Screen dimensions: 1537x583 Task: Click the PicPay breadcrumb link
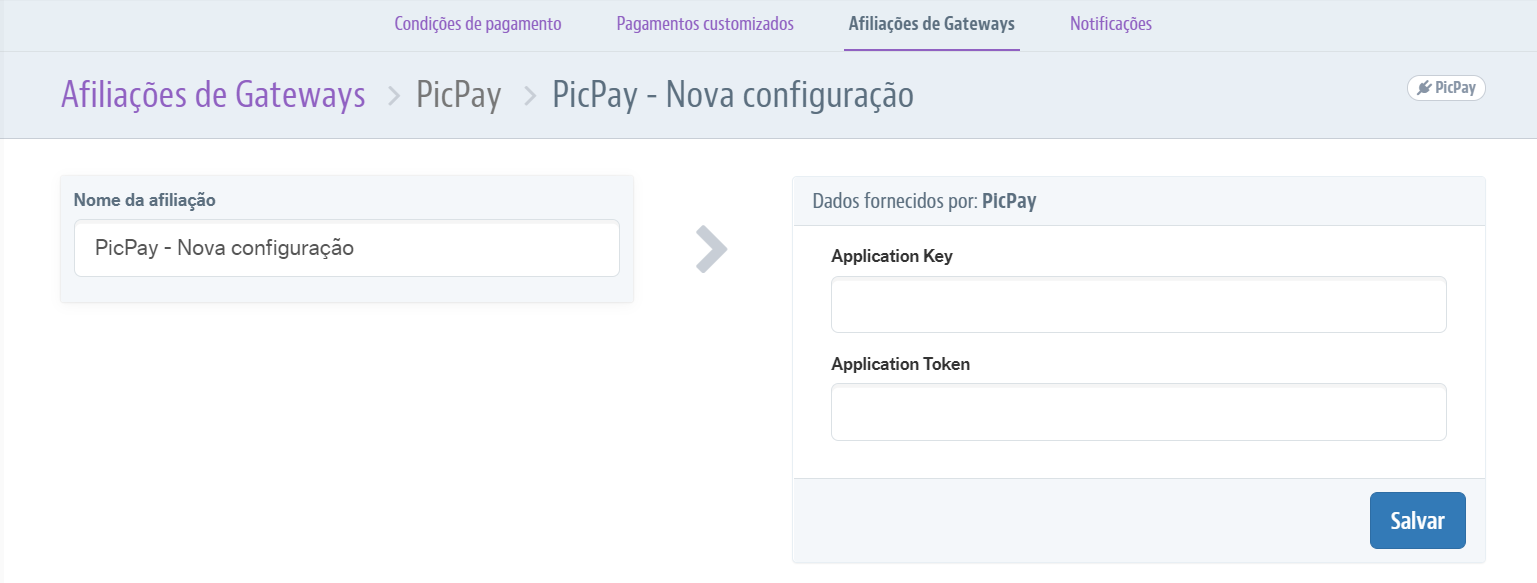[x=459, y=96]
